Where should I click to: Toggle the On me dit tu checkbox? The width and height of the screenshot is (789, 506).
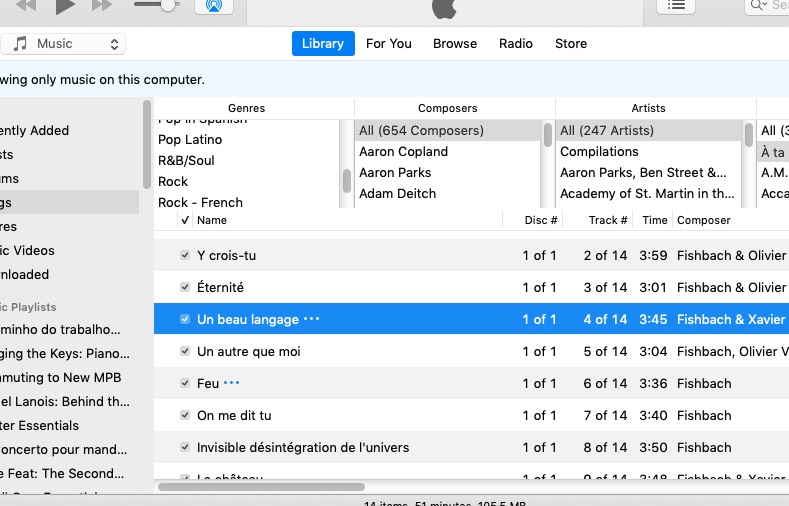[x=185, y=415]
